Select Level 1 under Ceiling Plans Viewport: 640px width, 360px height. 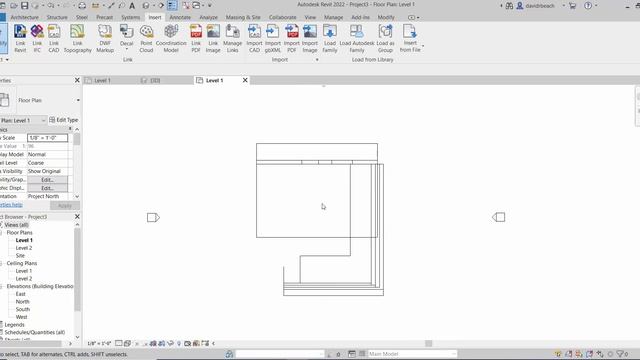pyautogui.click(x=24, y=271)
